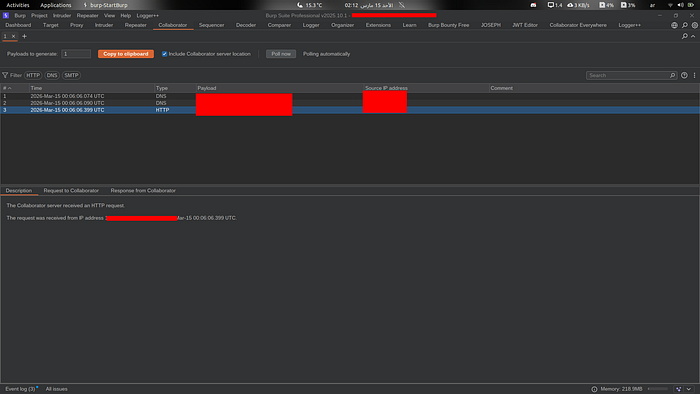Viewport: 700px width, 394px height.
Task: Toggle the SMTP filter chip
Action: (x=71, y=75)
